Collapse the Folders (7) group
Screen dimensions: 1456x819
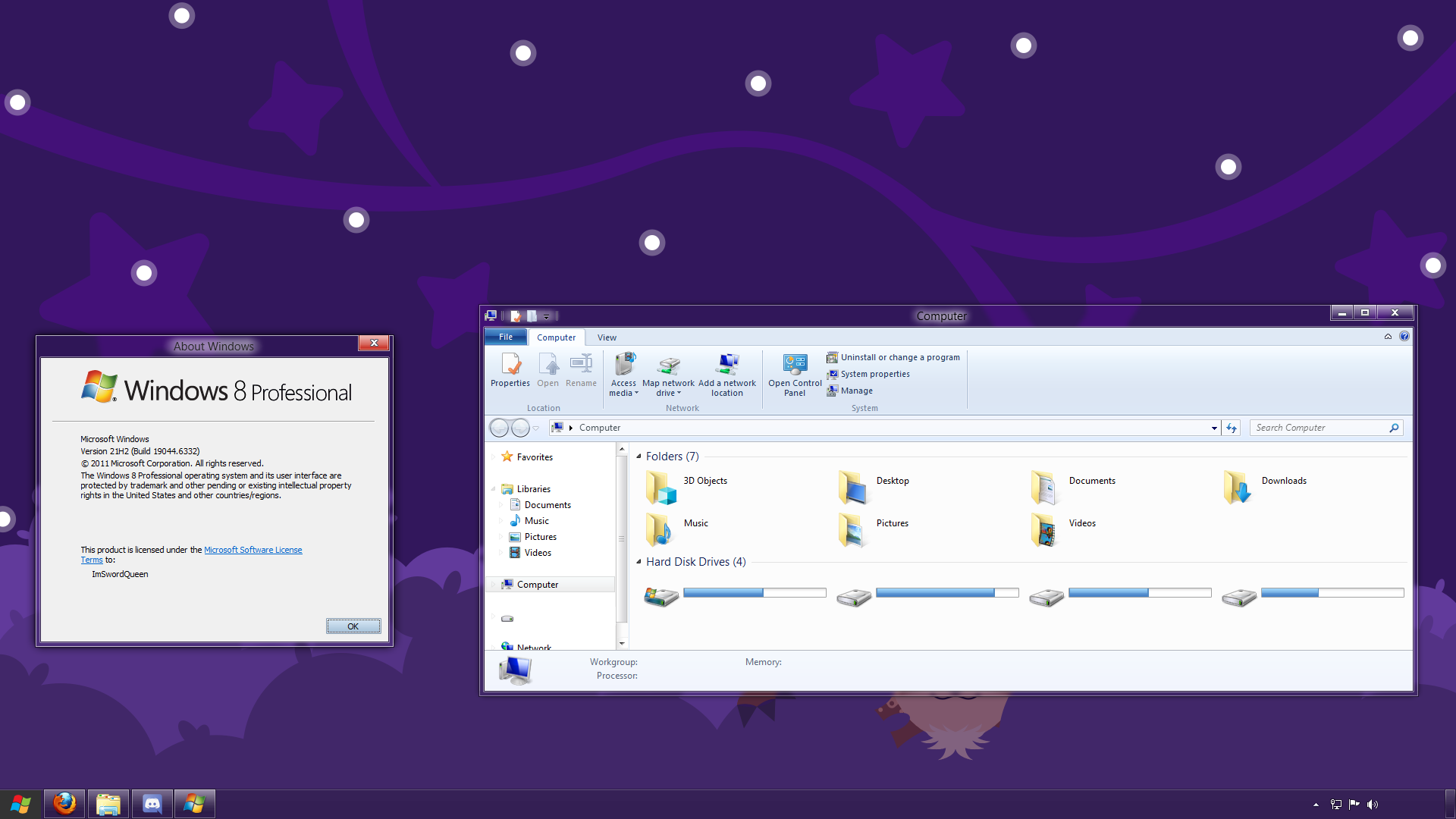(x=639, y=457)
